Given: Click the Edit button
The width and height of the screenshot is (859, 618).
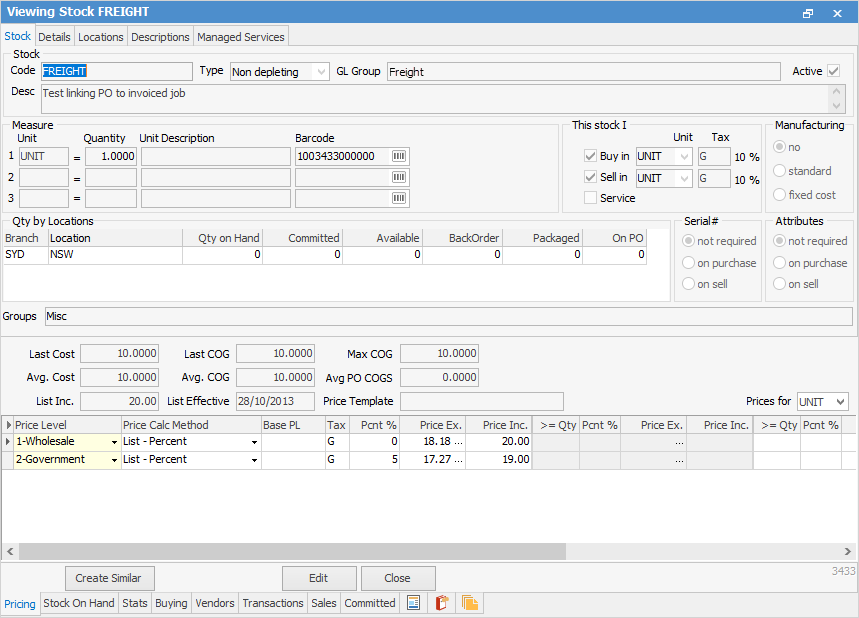Looking at the screenshot, I should click(x=319, y=578).
